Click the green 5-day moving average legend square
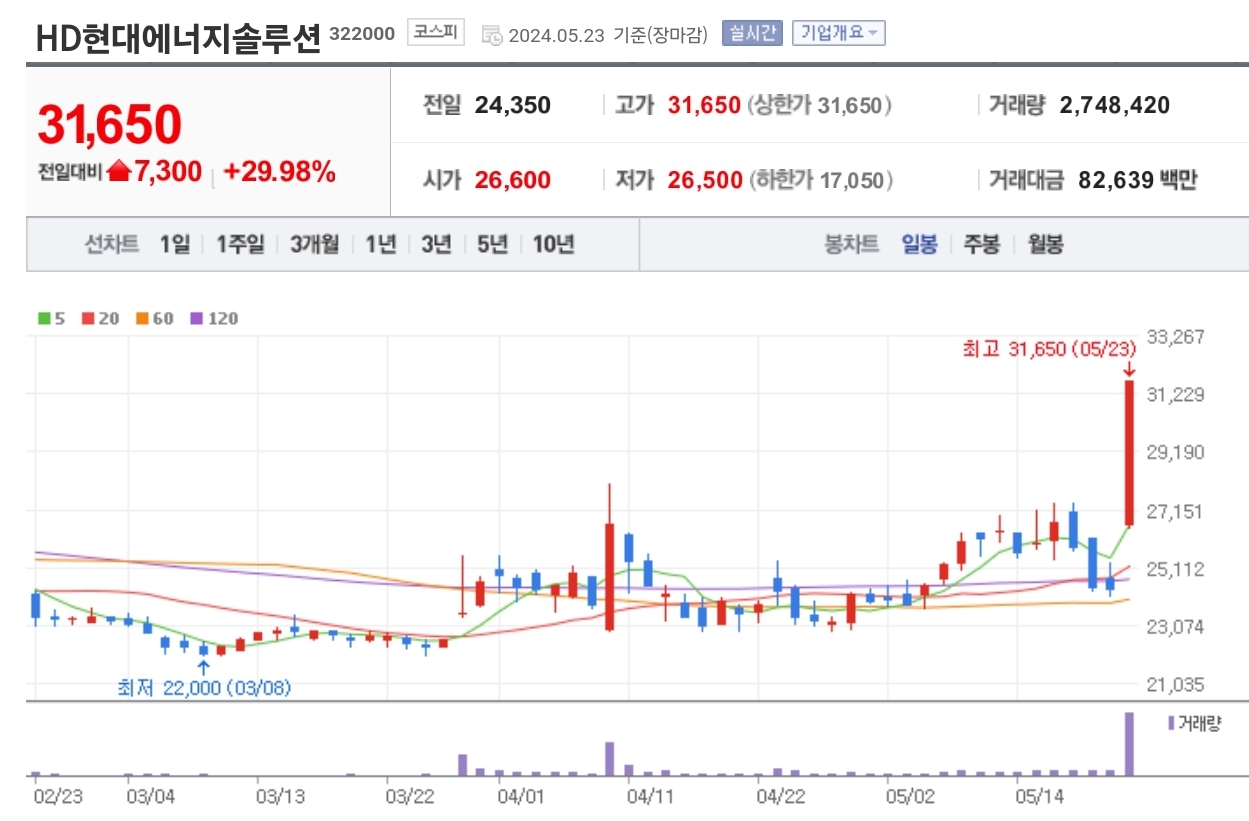This screenshot has width=1249, height=821. click(43, 319)
